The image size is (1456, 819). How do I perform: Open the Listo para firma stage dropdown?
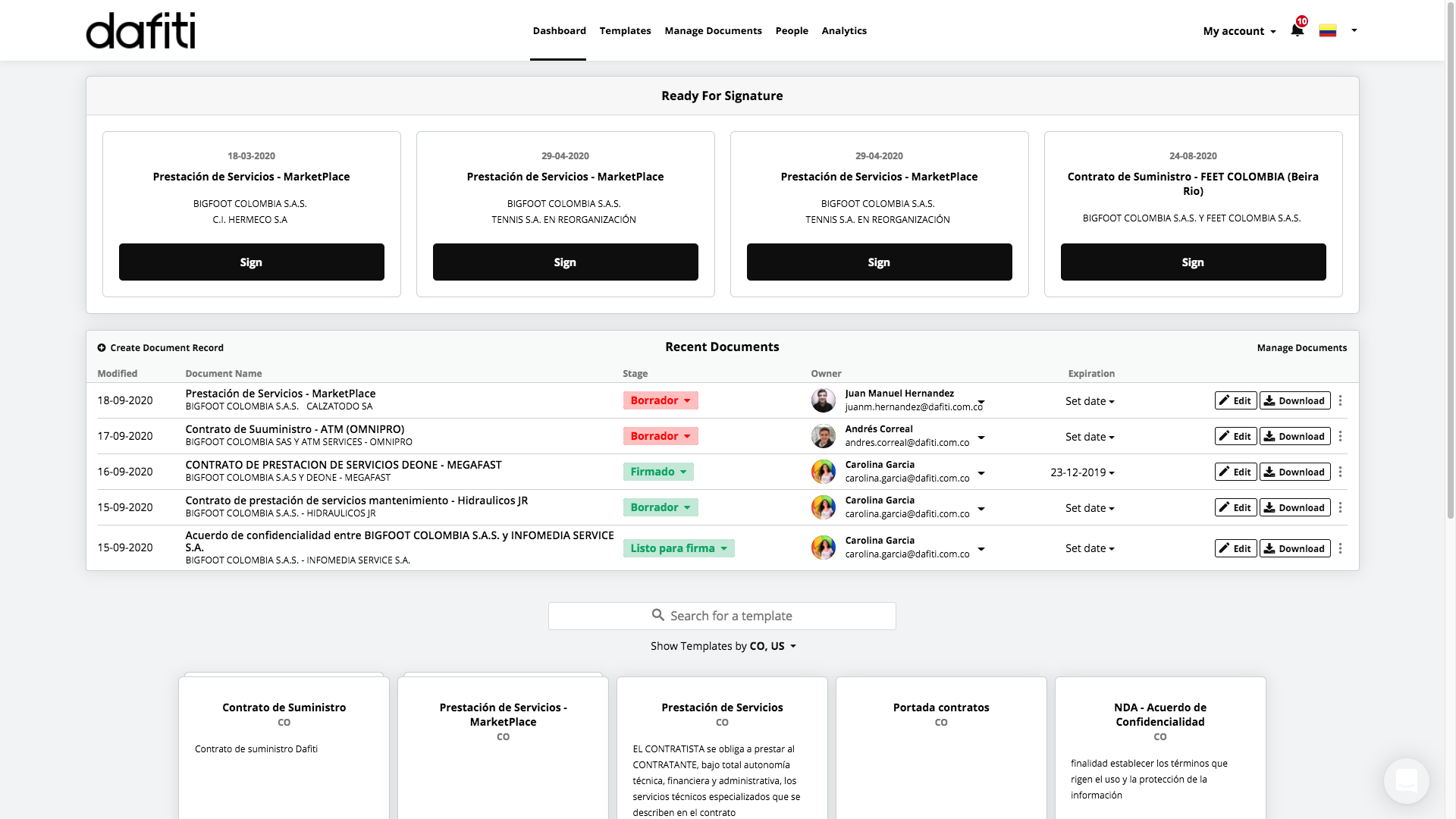(679, 548)
